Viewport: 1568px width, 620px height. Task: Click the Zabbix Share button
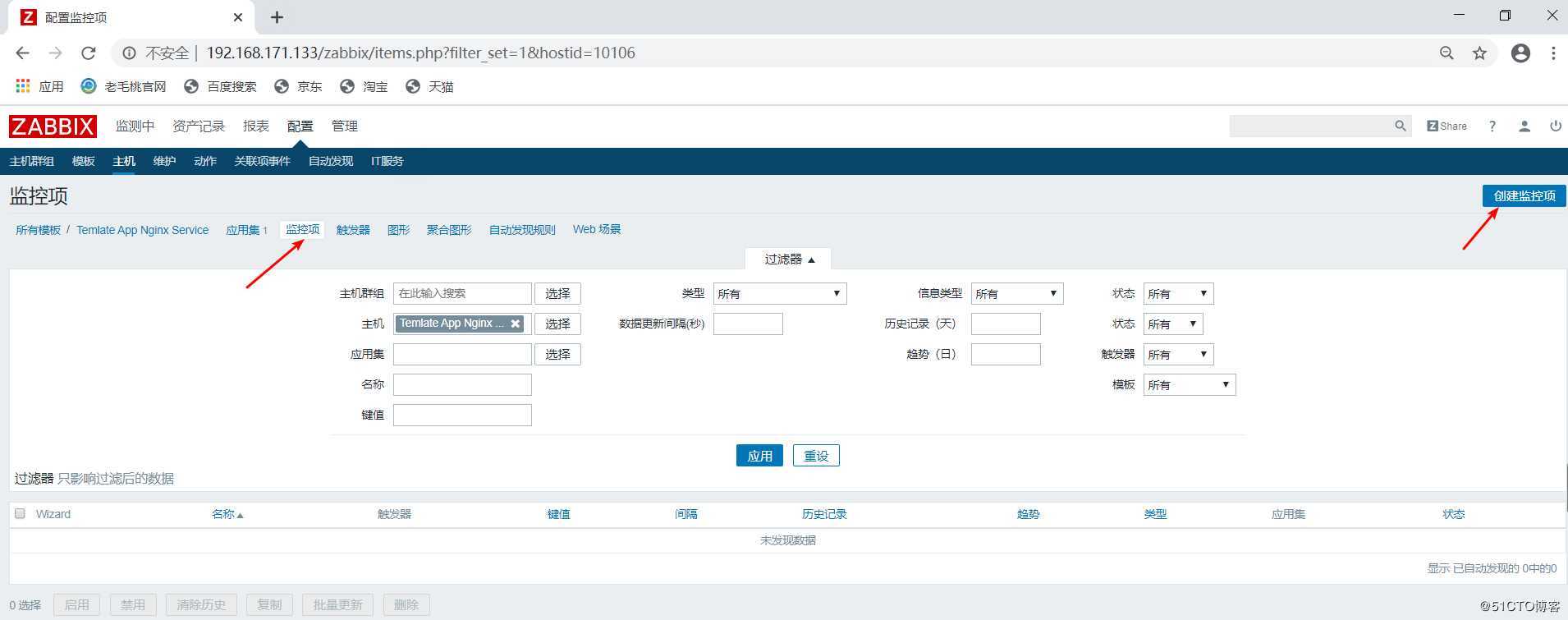click(1447, 126)
